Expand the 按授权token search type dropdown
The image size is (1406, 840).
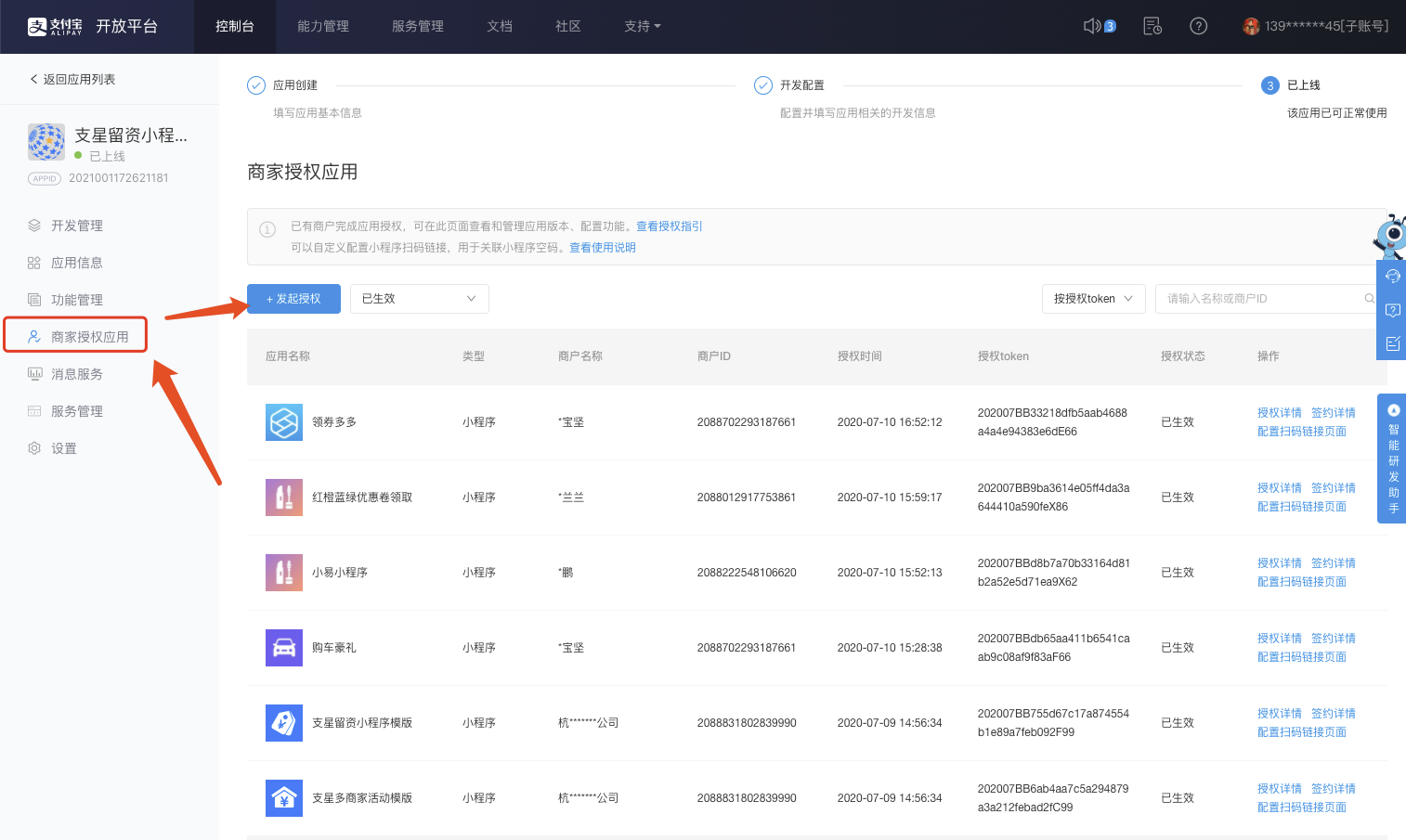tap(1094, 299)
